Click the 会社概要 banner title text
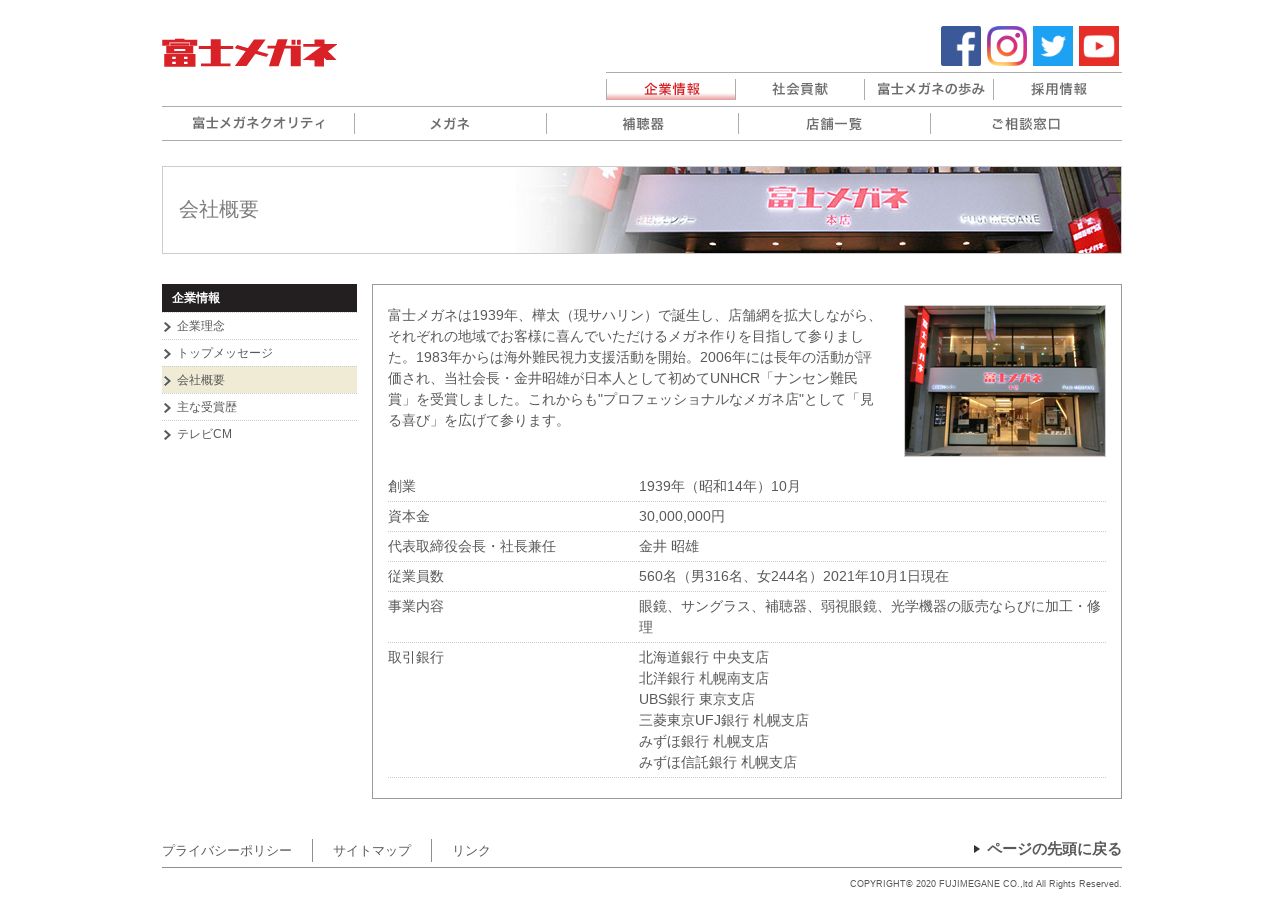 (219, 210)
